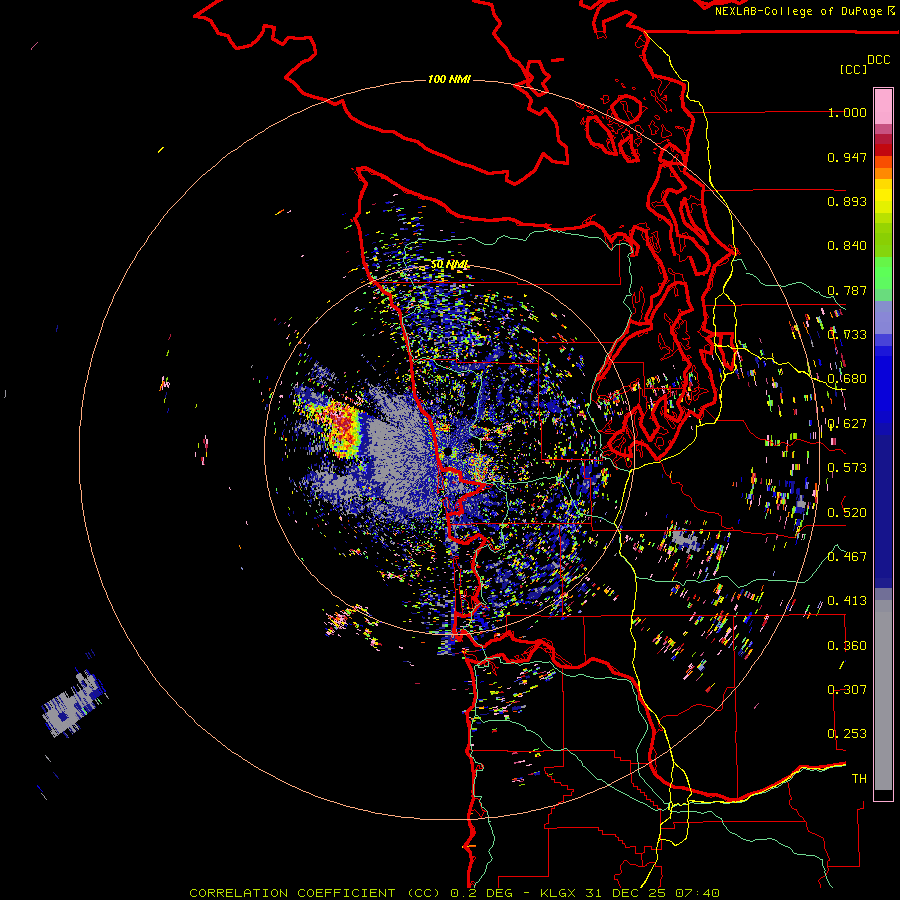Click the 50 NMI range ring label
This screenshot has height=900, width=900.
coord(450,265)
